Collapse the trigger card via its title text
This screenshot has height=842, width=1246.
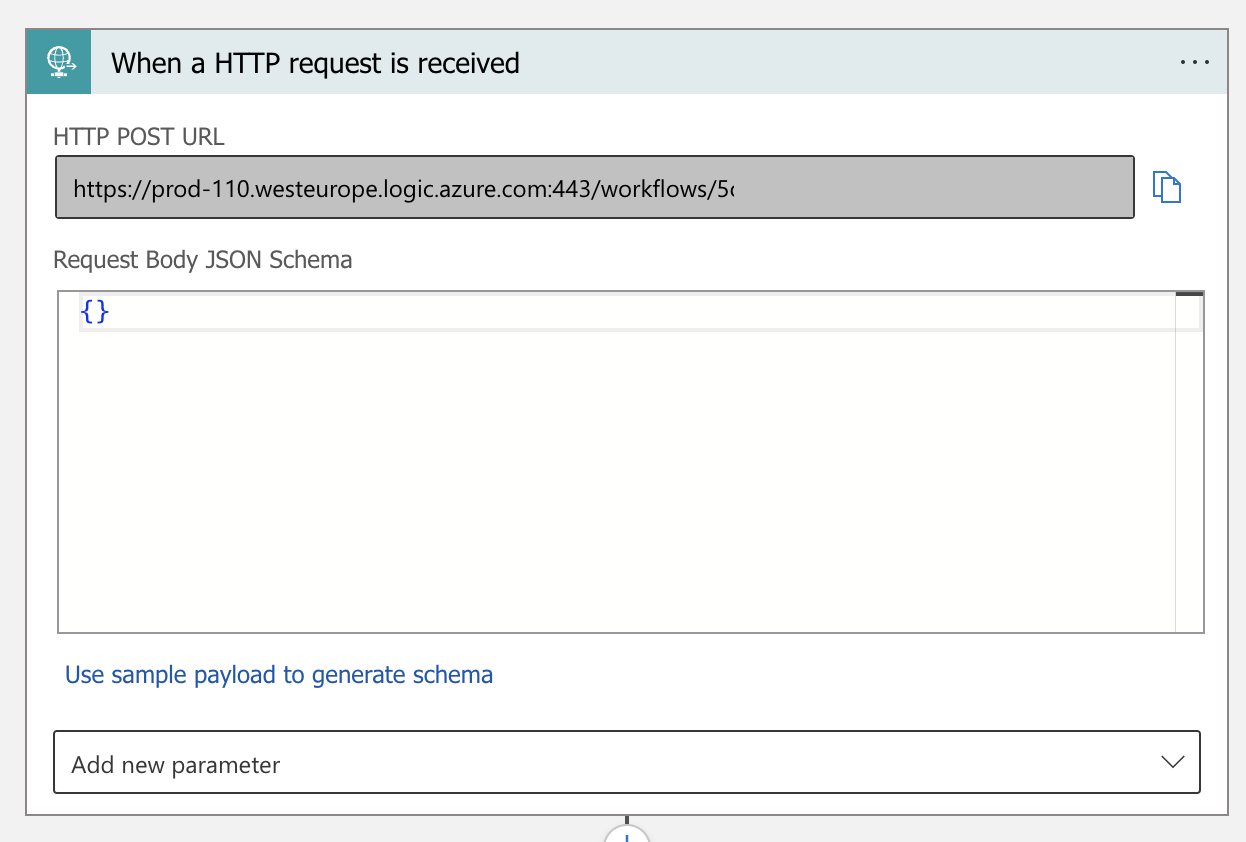(x=315, y=64)
